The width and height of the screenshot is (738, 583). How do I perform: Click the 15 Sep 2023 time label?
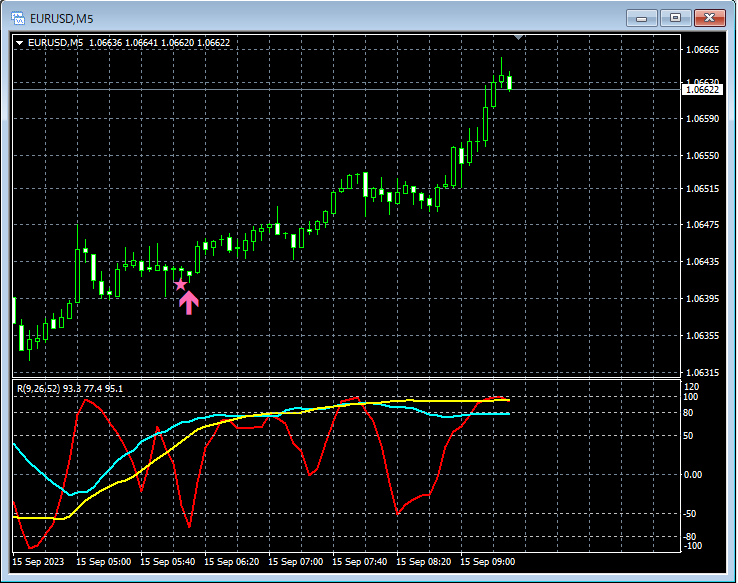click(x=38, y=562)
